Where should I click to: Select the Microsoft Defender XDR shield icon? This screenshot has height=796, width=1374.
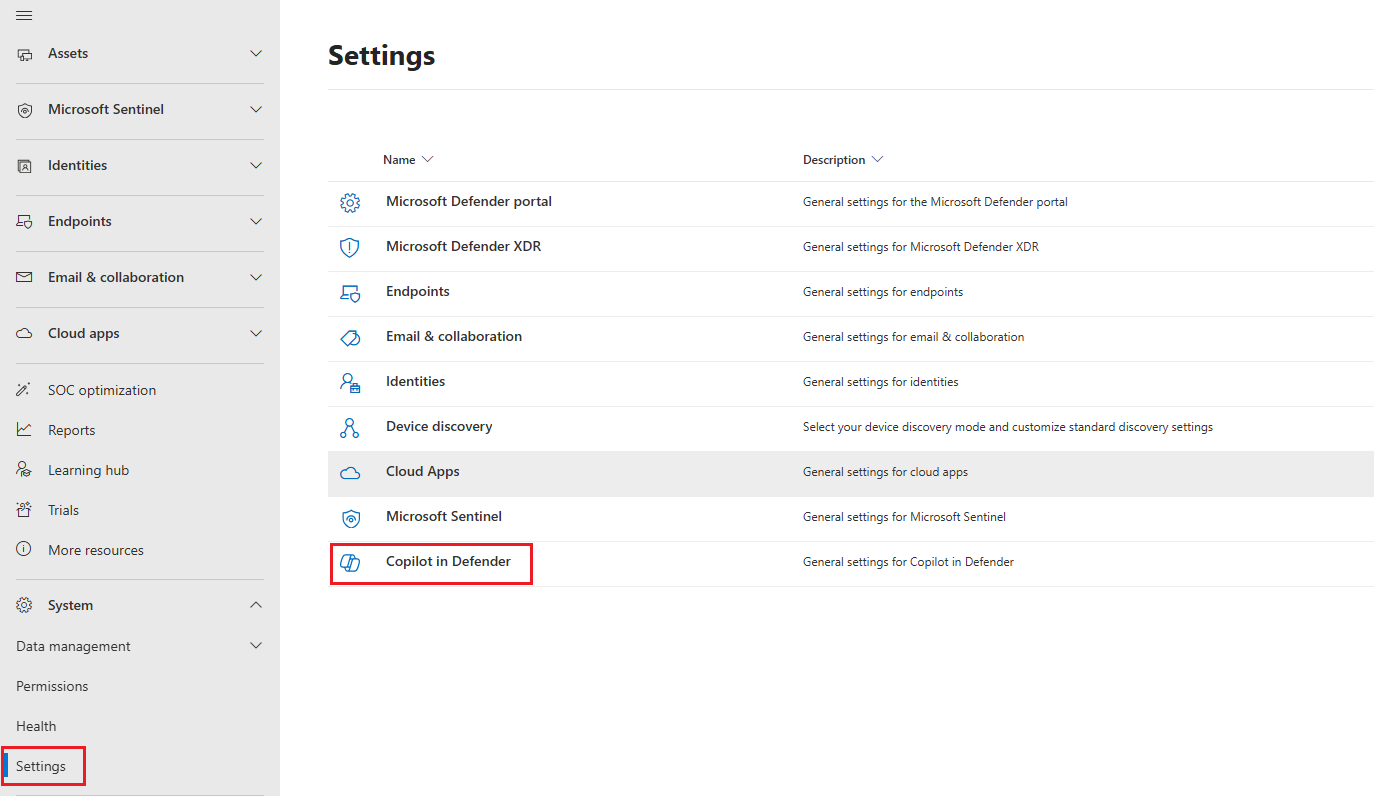click(x=350, y=246)
